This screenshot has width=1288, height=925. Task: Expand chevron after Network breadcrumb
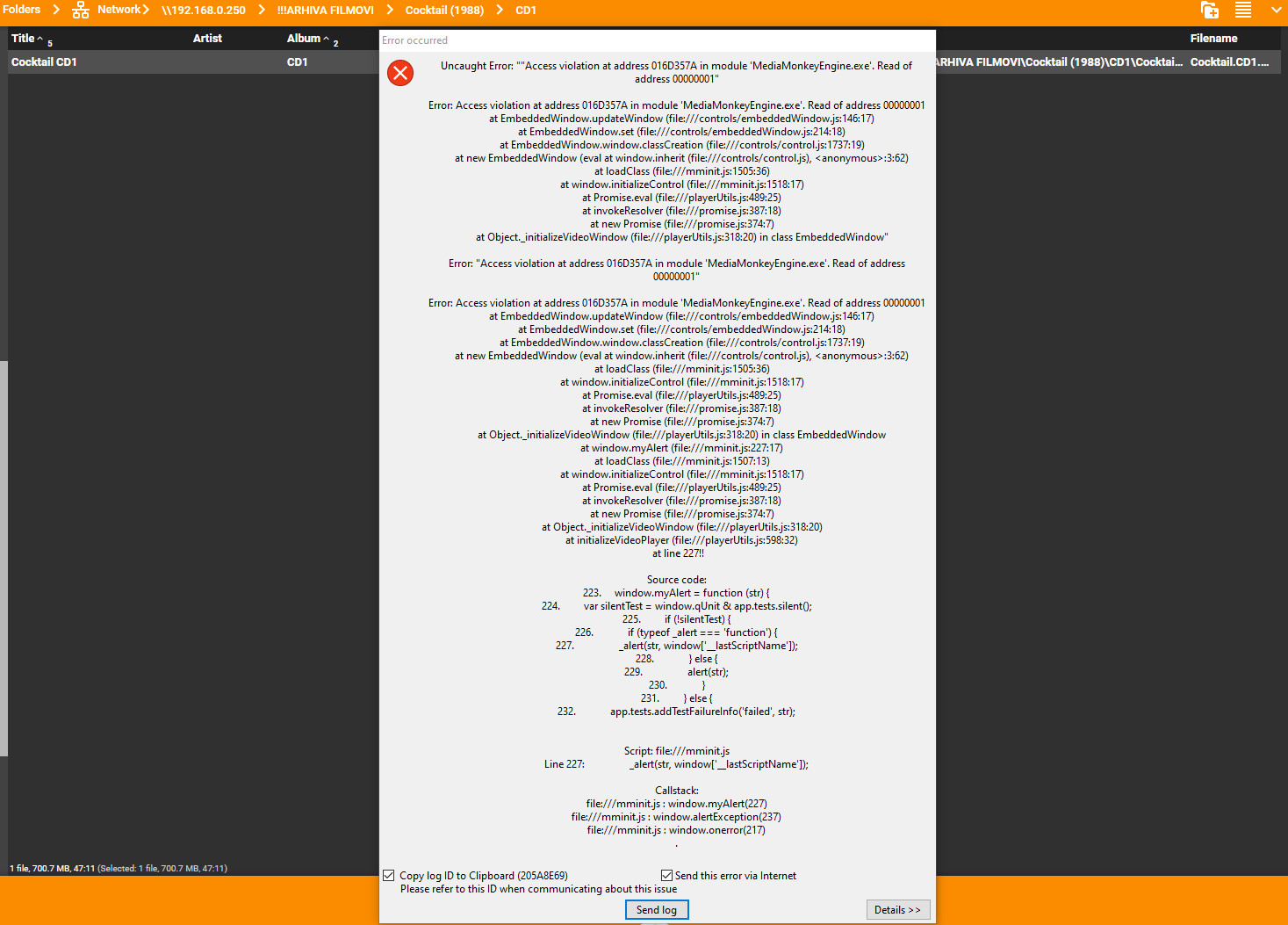146,11
